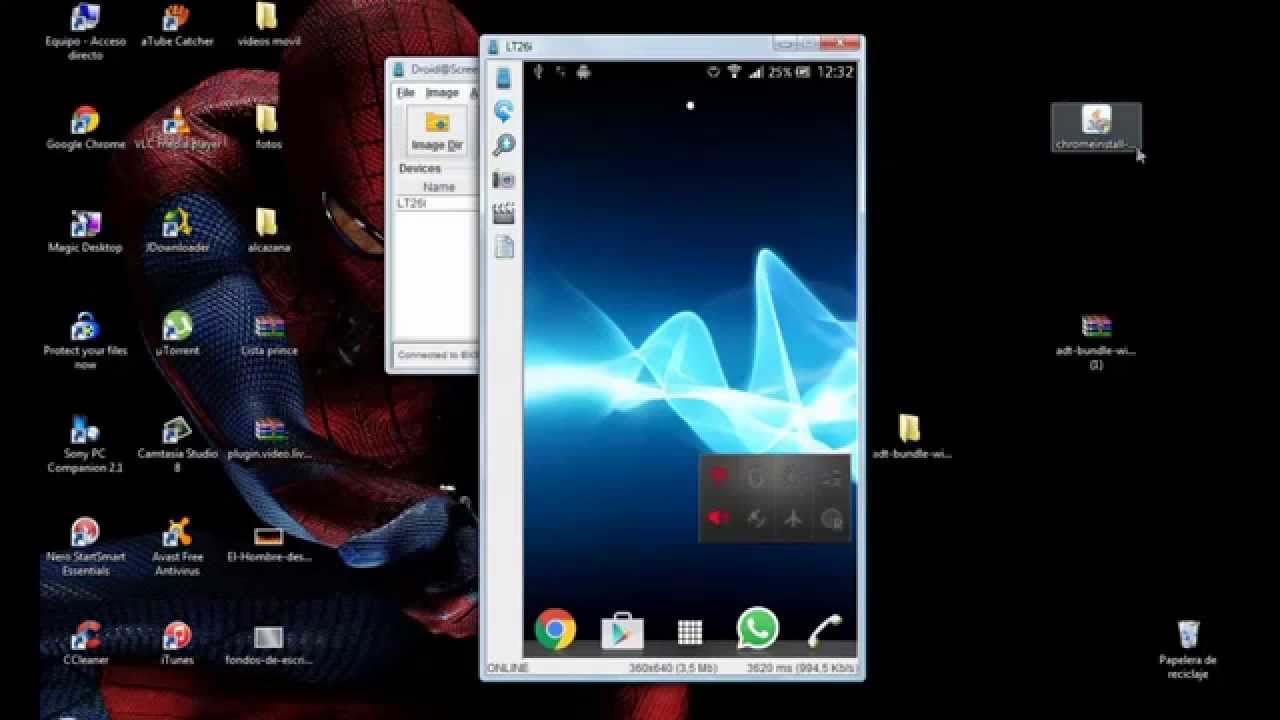
Task: Open File menu in Droid@Screen window
Action: point(405,93)
